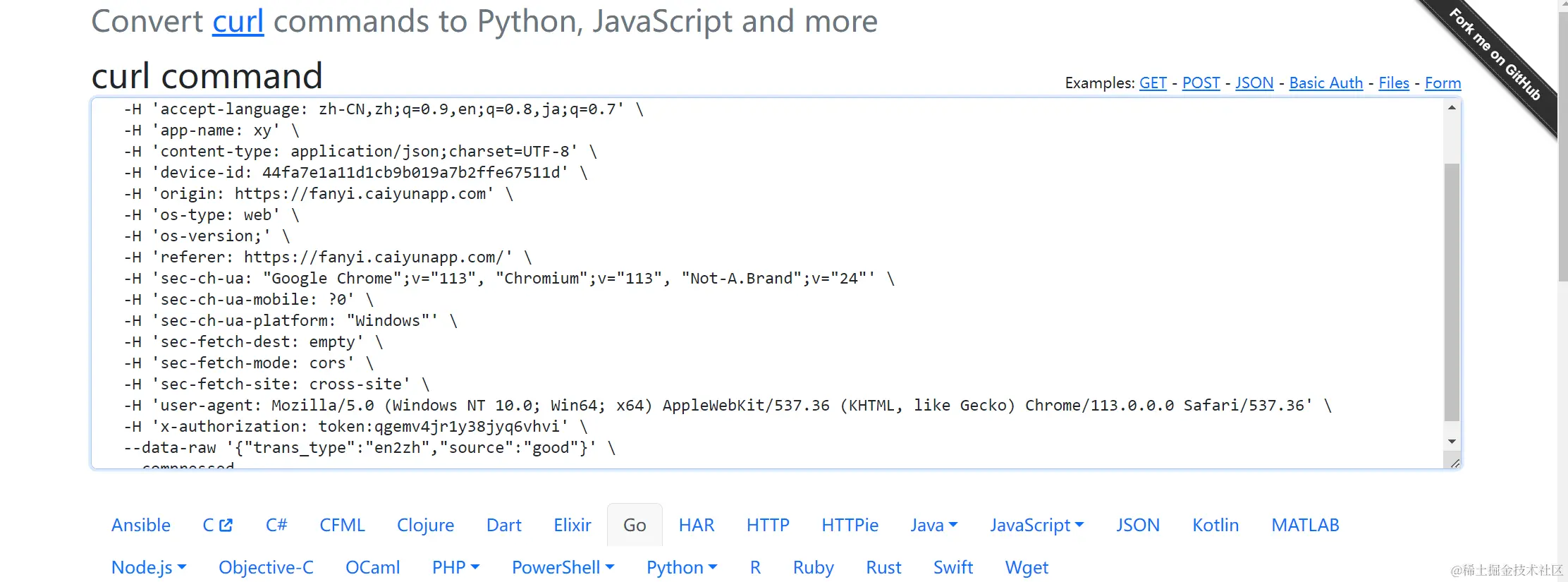Select the Clojure tab
The image size is (1568, 582).
[426, 526]
